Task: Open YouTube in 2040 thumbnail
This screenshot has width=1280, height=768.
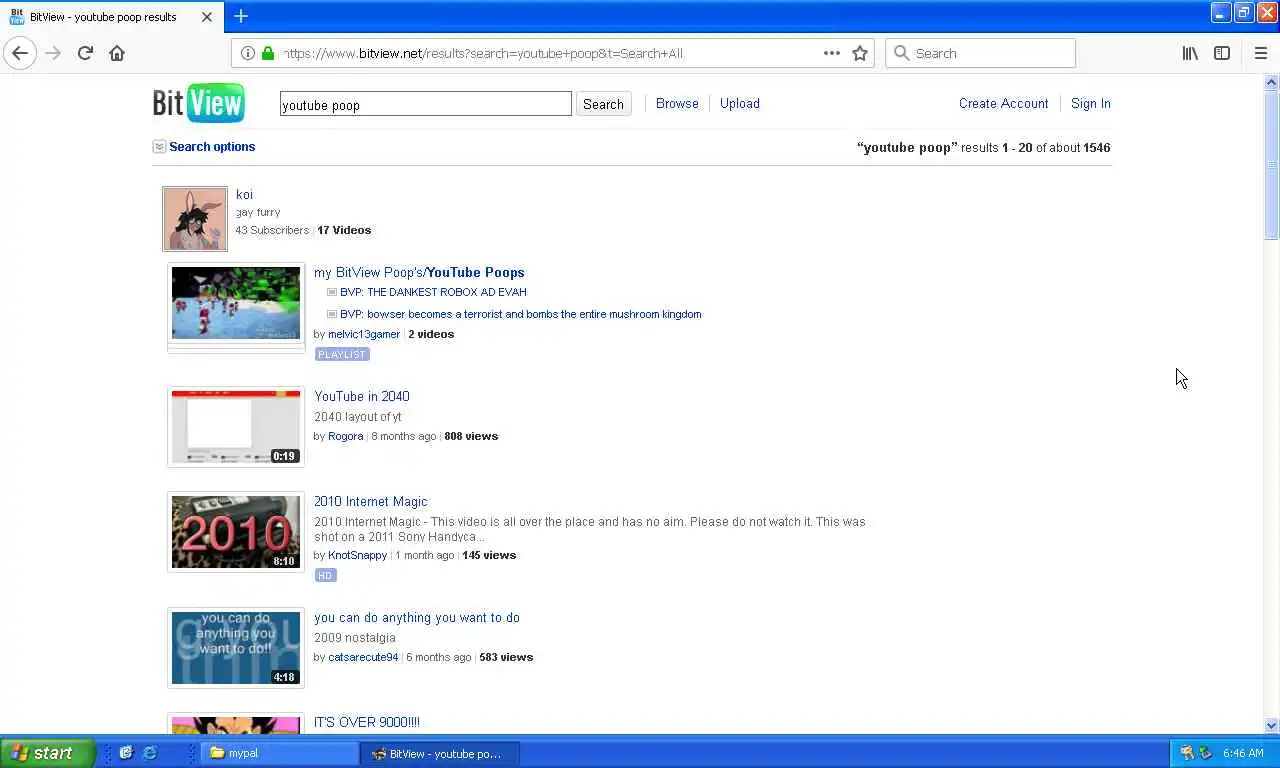Action: pyautogui.click(x=236, y=427)
